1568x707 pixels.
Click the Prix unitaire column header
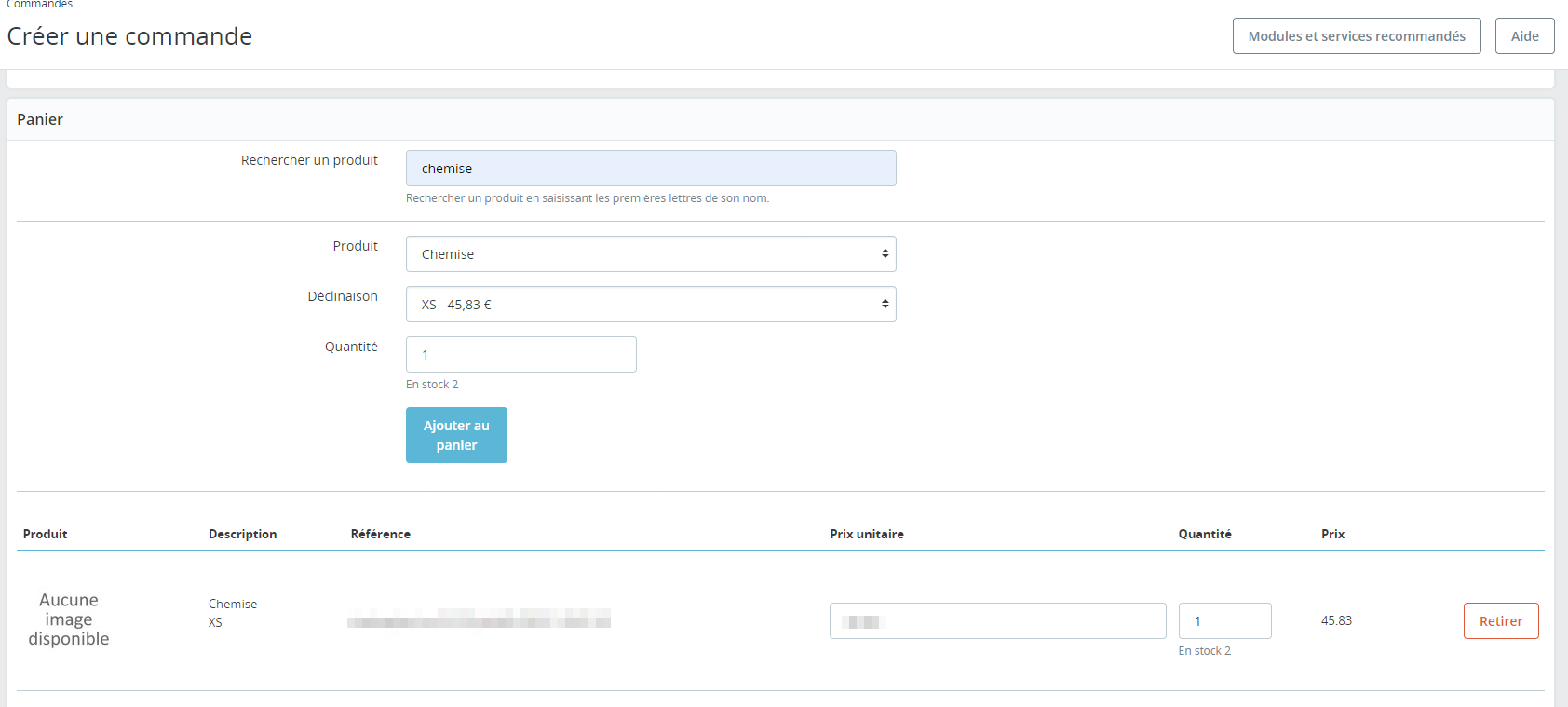[867, 534]
